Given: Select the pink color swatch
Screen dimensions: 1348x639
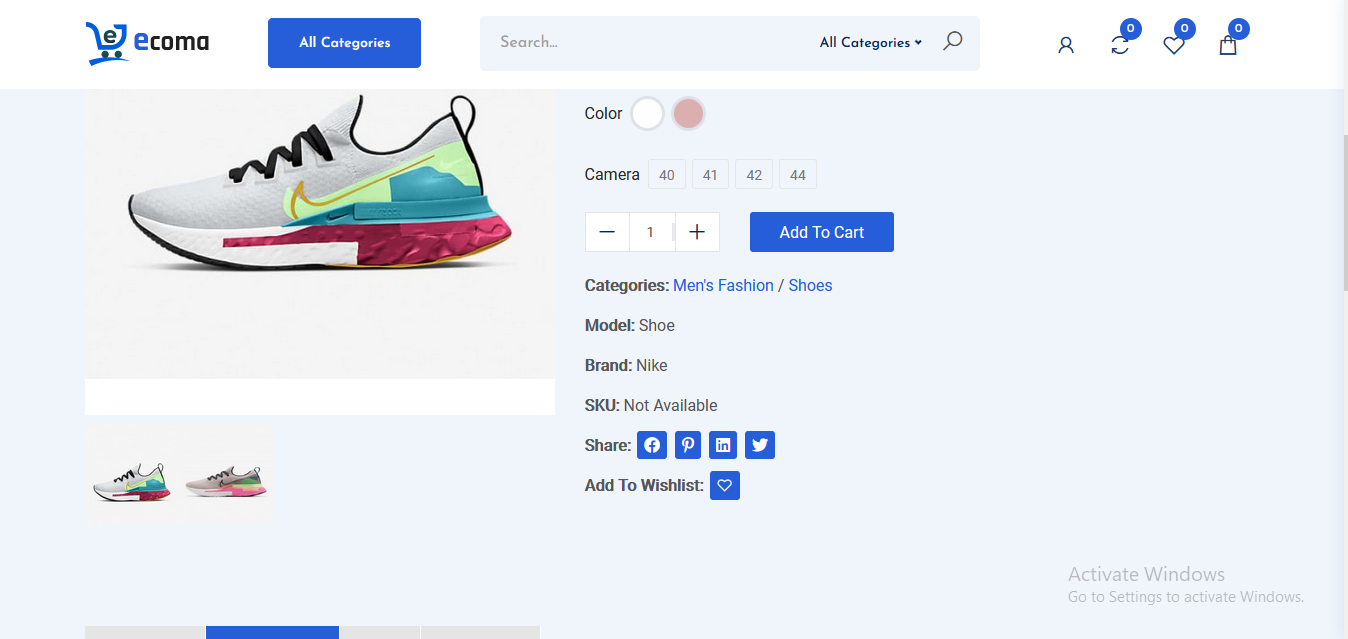Looking at the screenshot, I should [x=688, y=114].
